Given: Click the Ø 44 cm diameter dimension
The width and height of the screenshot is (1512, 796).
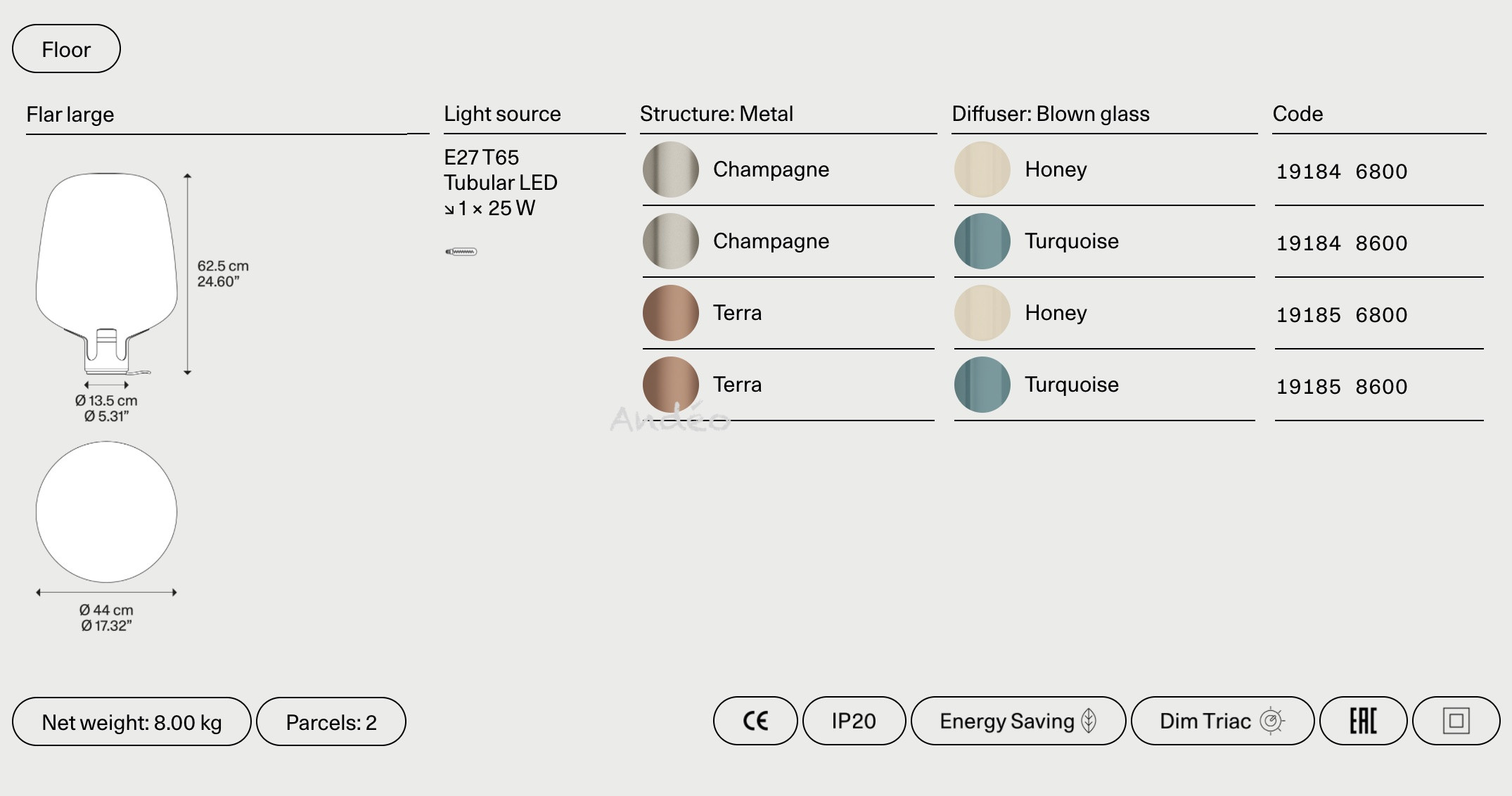Looking at the screenshot, I should pyautogui.click(x=106, y=610).
